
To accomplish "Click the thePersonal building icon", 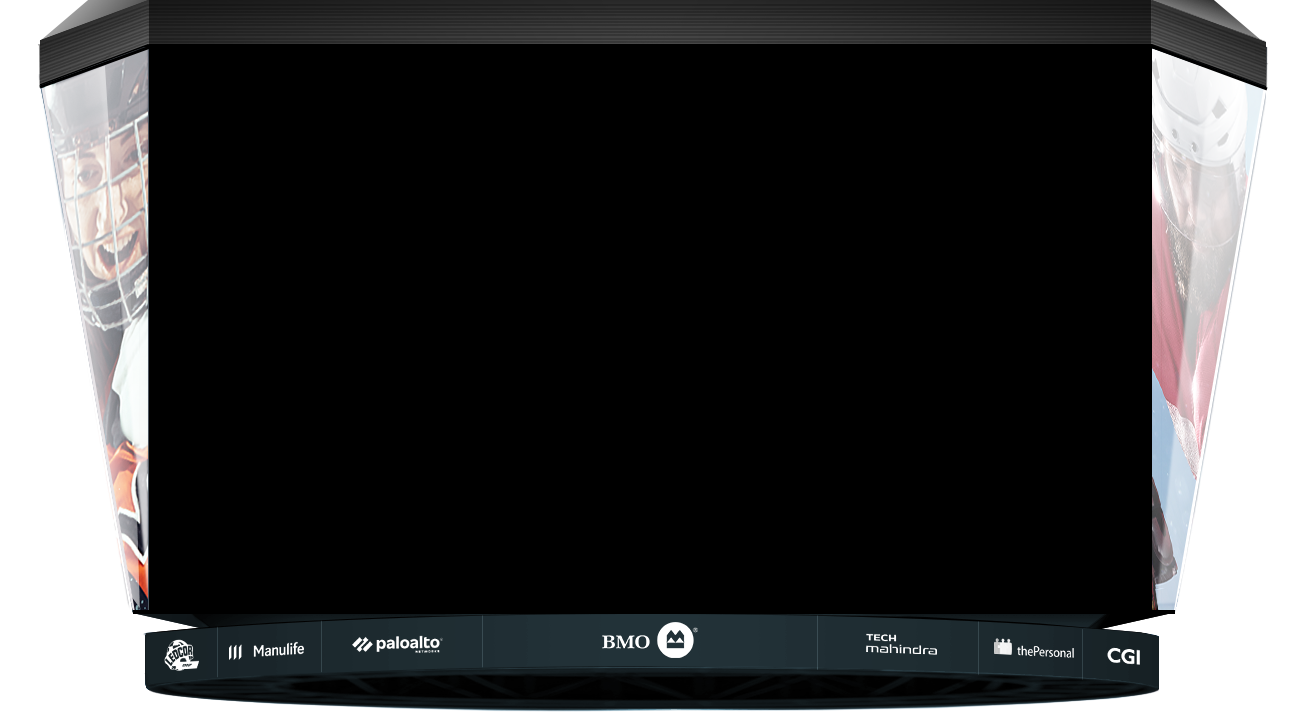I will [1002, 647].
